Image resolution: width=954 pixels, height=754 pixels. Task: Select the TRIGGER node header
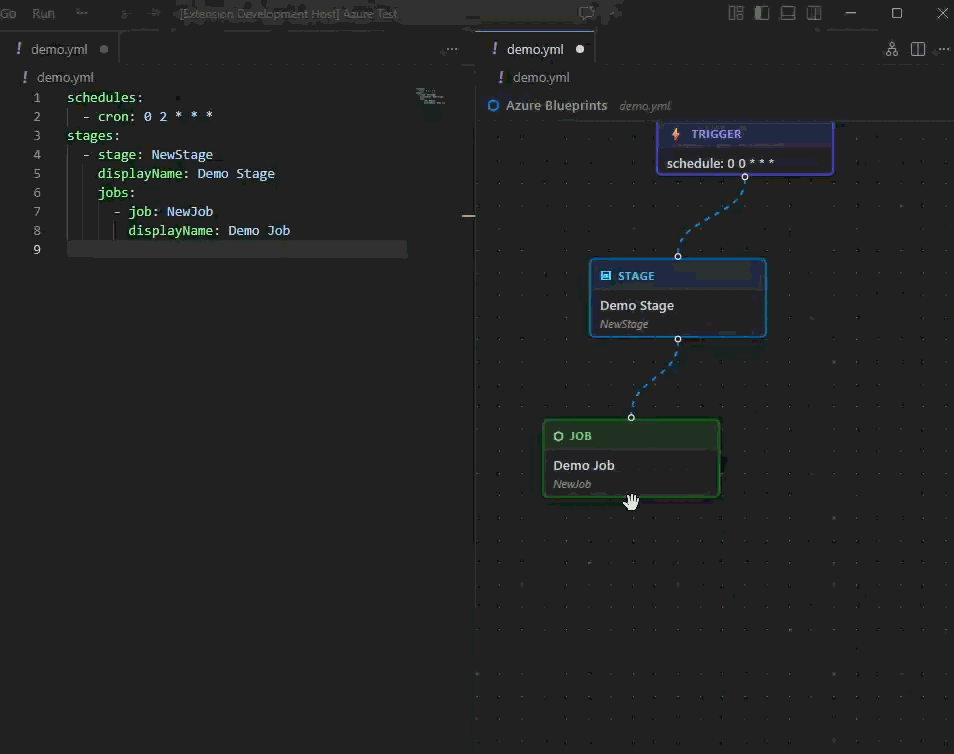(x=745, y=134)
